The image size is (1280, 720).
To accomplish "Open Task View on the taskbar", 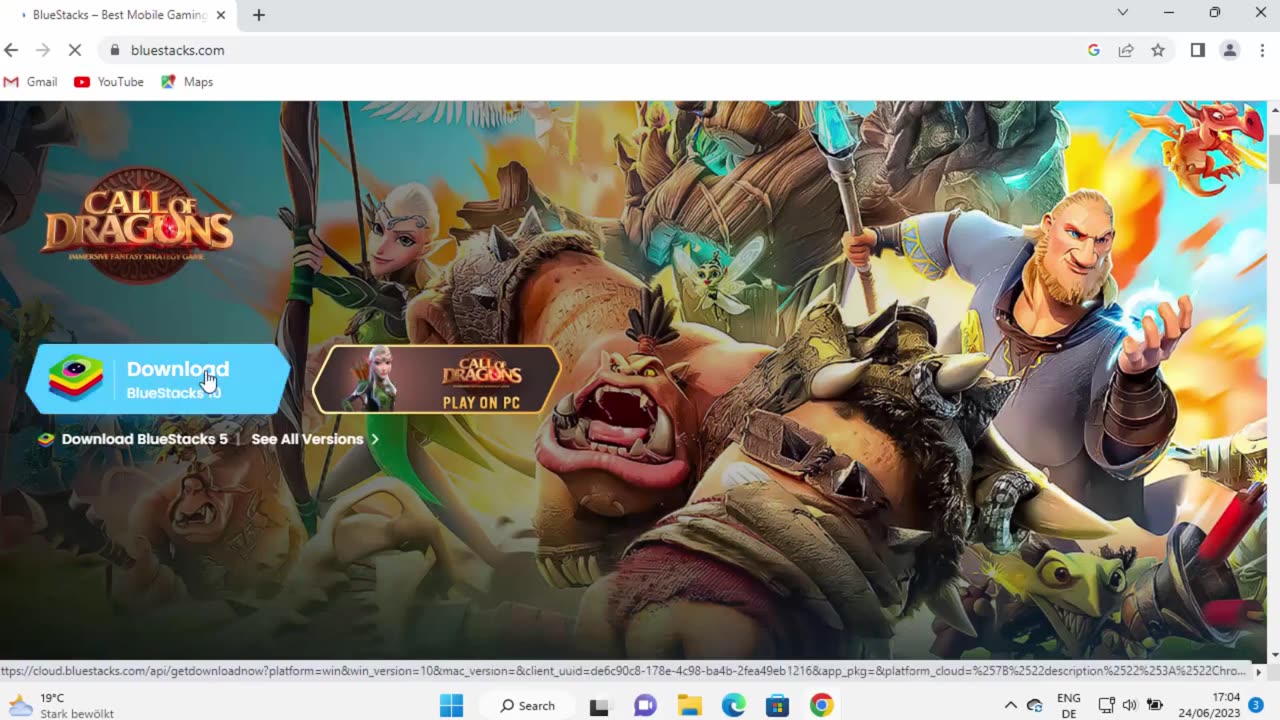I will pos(599,706).
